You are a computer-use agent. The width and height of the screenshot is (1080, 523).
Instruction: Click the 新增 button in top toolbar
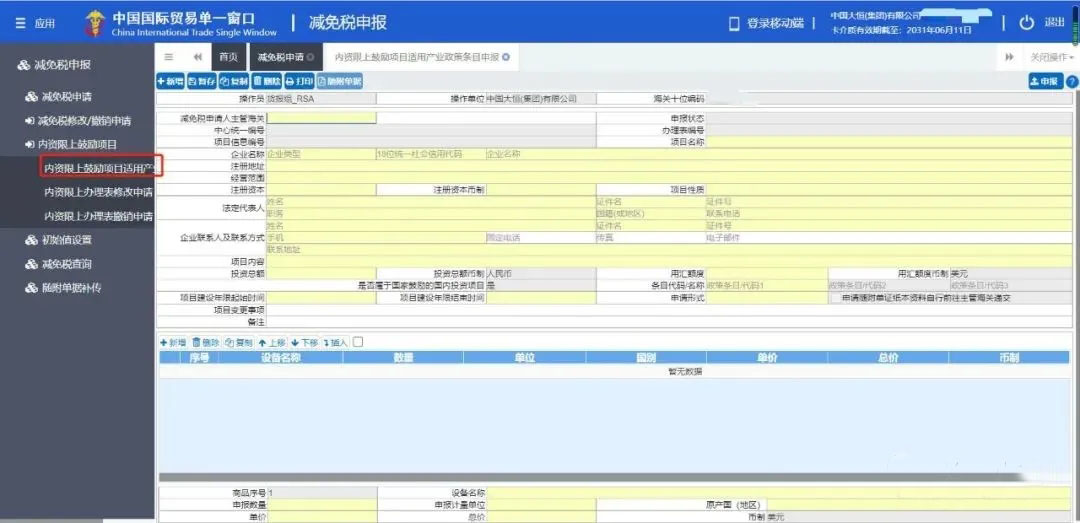(170, 81)
